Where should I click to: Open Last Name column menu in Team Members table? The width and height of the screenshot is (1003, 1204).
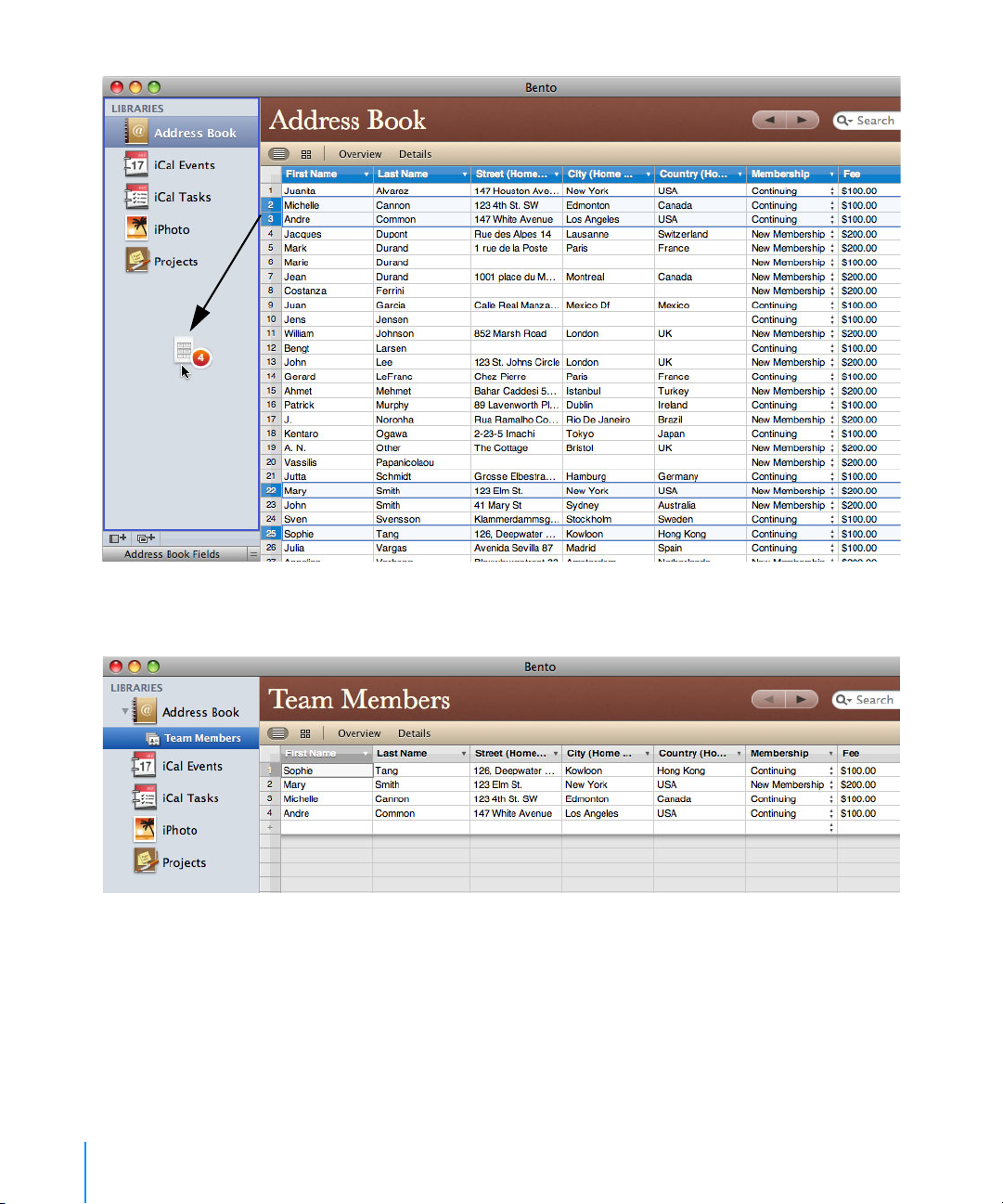click(463, 754)
